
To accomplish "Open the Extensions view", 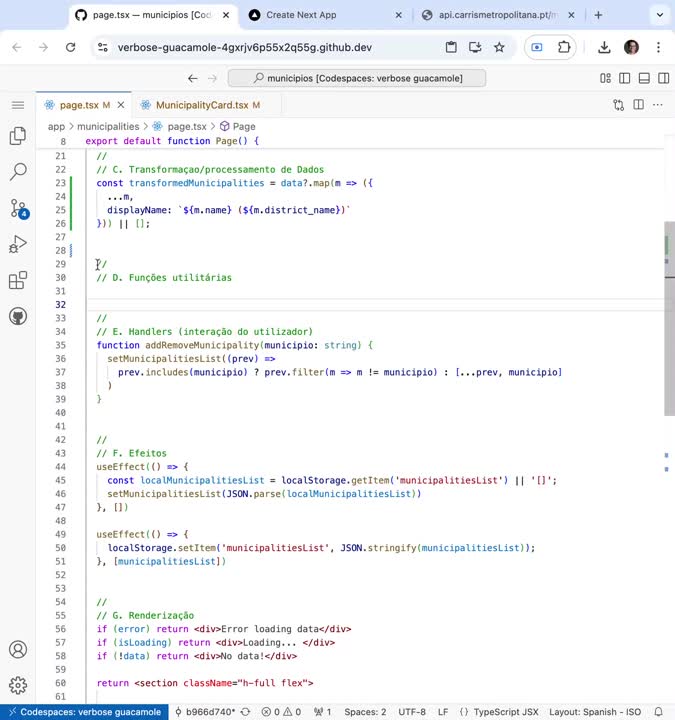I will pyautogui.click(x=18, y=280).
